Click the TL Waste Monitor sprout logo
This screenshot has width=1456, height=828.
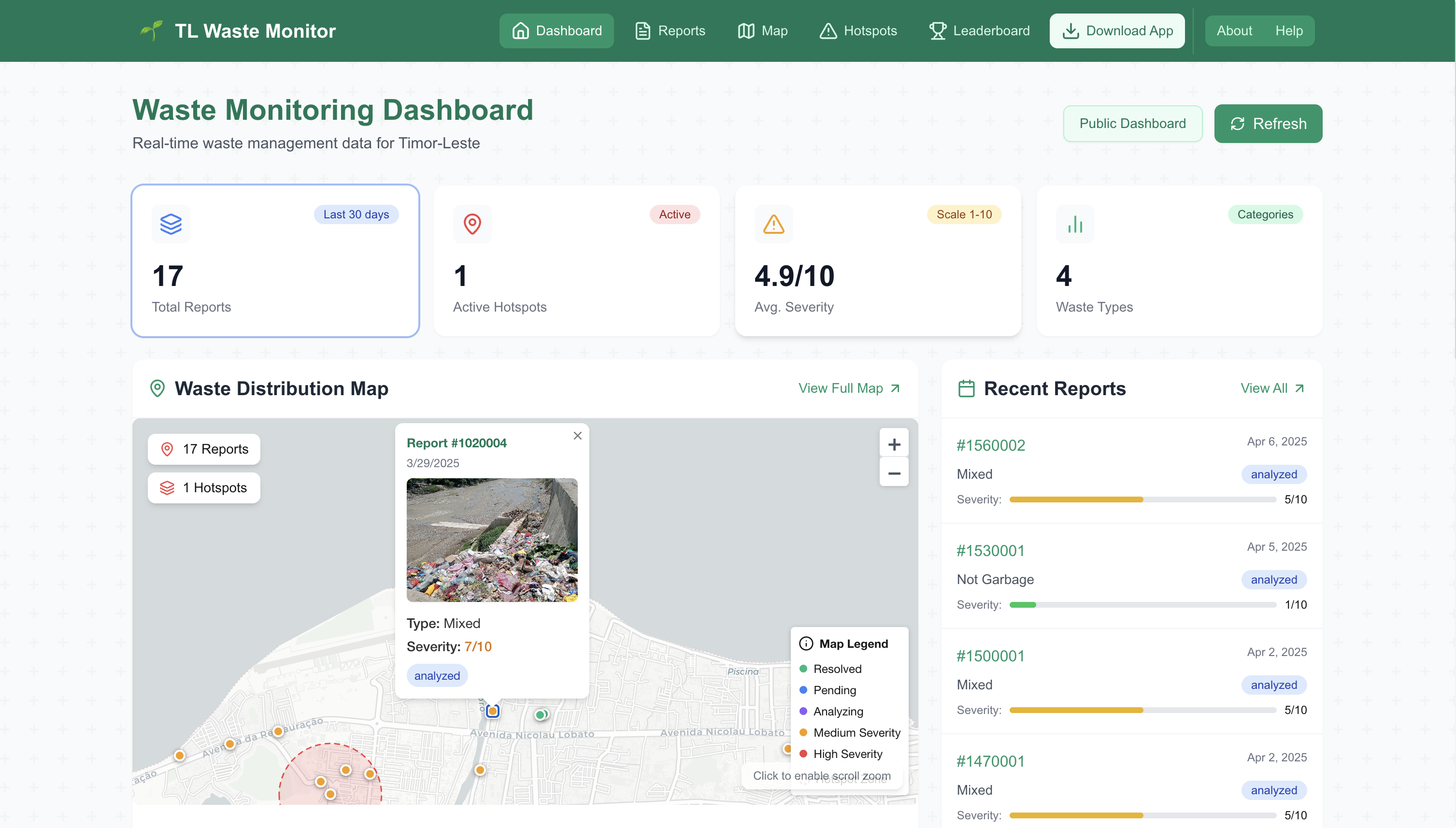coord(152,31)
